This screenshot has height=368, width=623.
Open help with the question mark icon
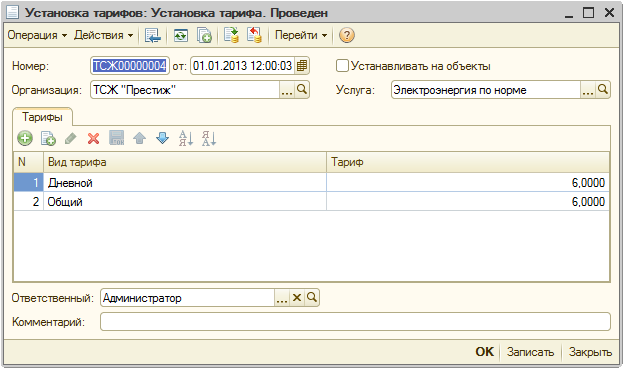[x=346, y=35]
